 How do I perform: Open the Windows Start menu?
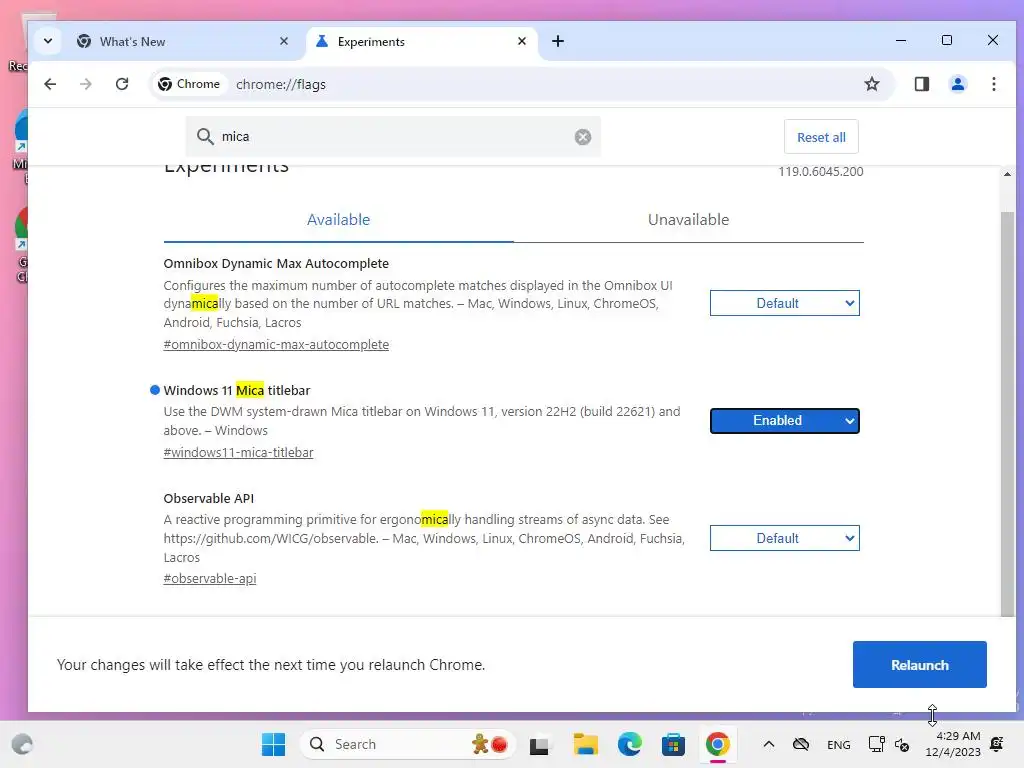point(273,744)
